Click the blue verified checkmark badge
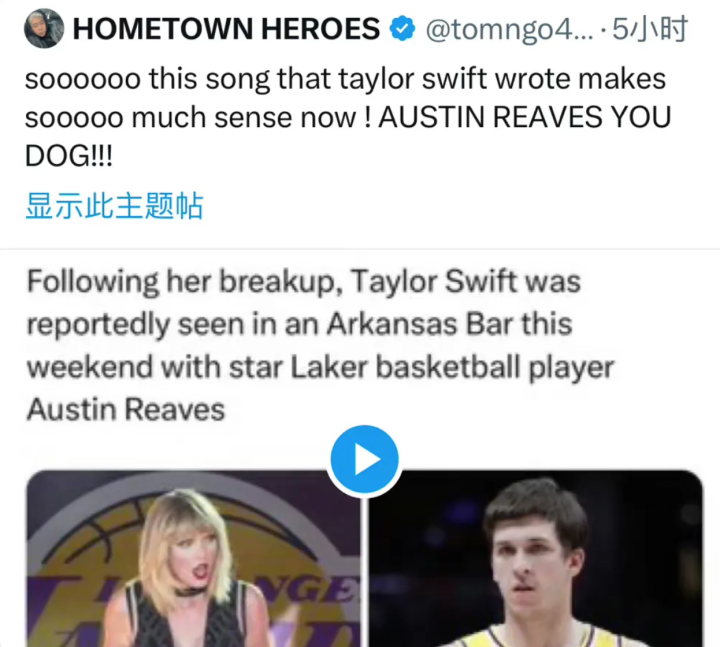The width and height of the screenshot is (720, 647). point(402,28)
